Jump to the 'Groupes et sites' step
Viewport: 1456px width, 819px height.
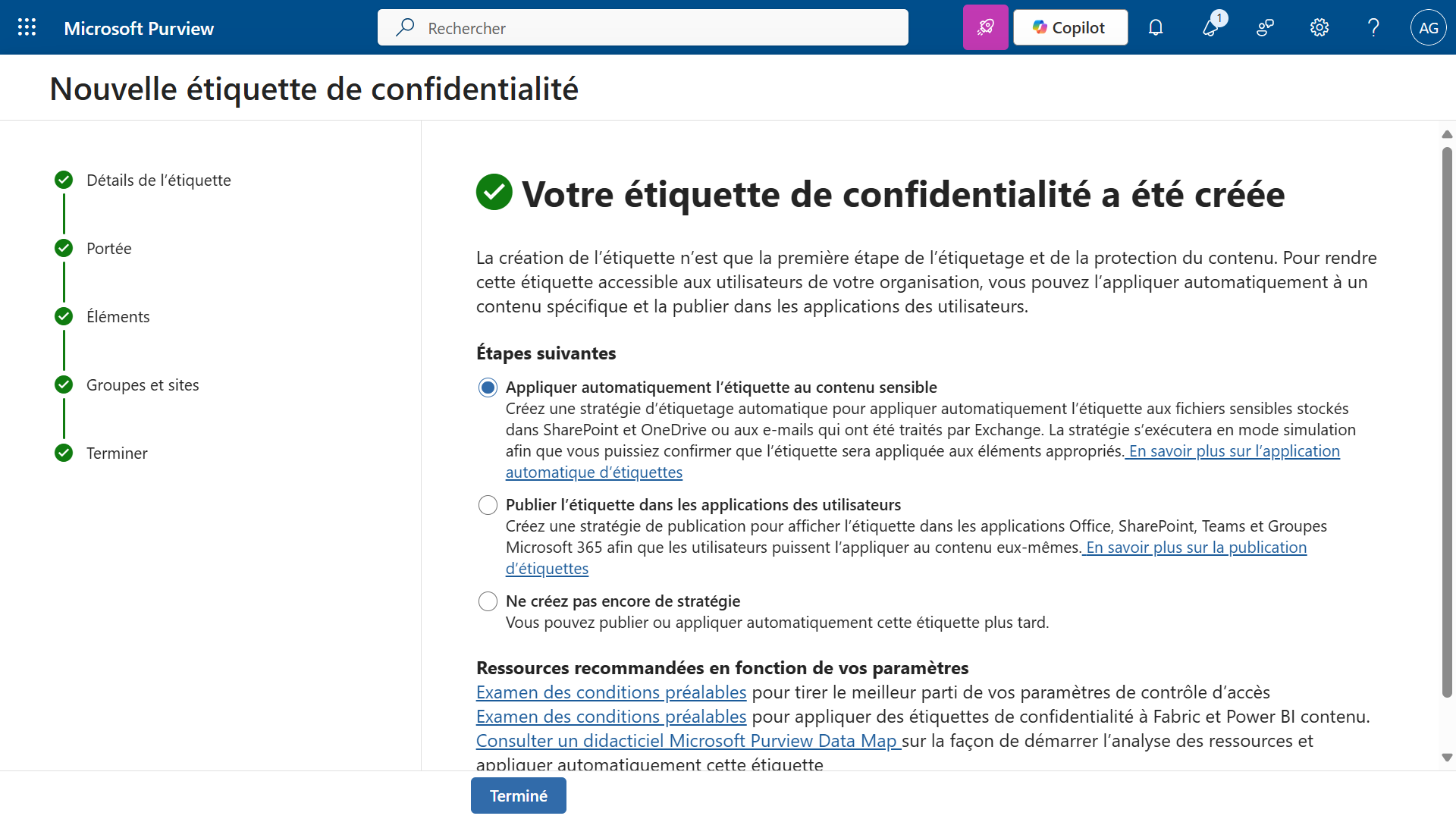click(143, 385)
